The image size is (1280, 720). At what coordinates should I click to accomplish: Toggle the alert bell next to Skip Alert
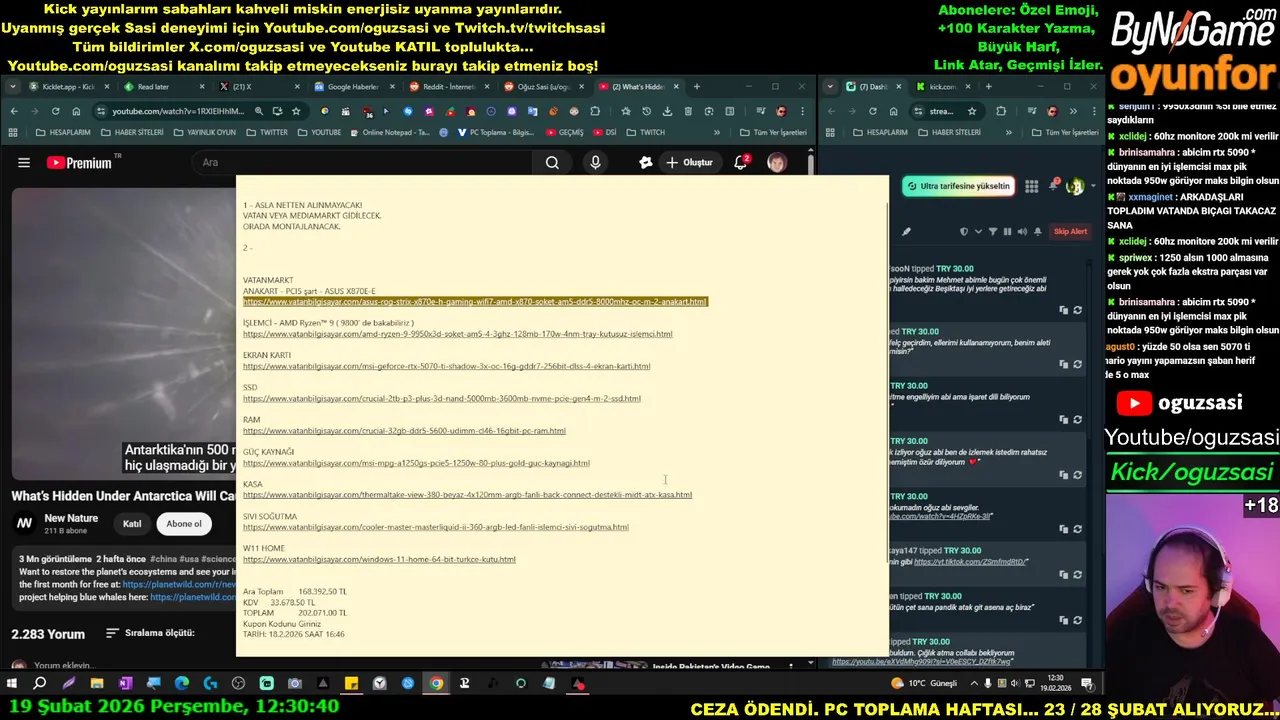[1038, 232]
